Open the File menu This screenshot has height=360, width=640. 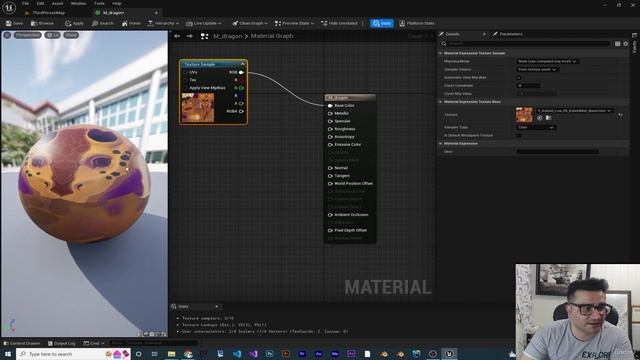[25, 3]
